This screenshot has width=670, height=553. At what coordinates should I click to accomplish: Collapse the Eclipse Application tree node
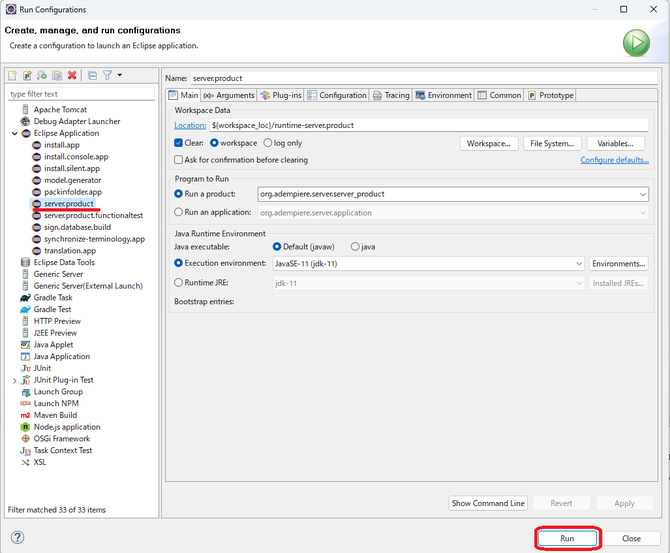coord(15,133)
